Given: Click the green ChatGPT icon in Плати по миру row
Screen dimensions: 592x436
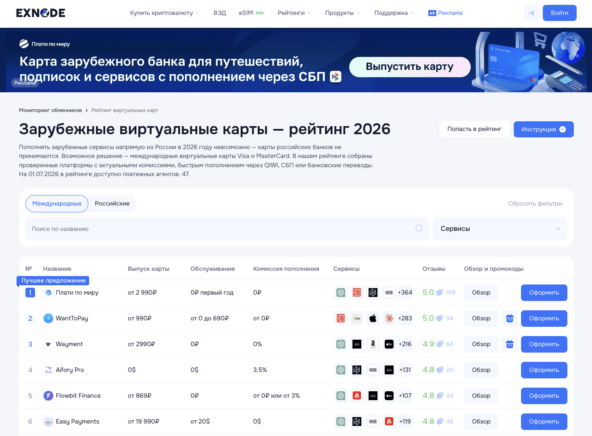Looking at the screenshot, I should 341,293.
